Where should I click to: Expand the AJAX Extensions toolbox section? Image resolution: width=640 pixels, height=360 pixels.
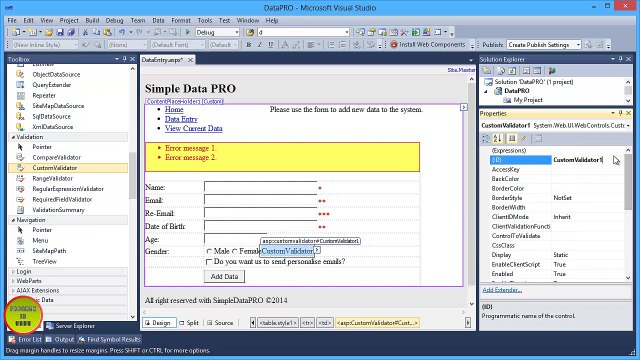[13, 291]
